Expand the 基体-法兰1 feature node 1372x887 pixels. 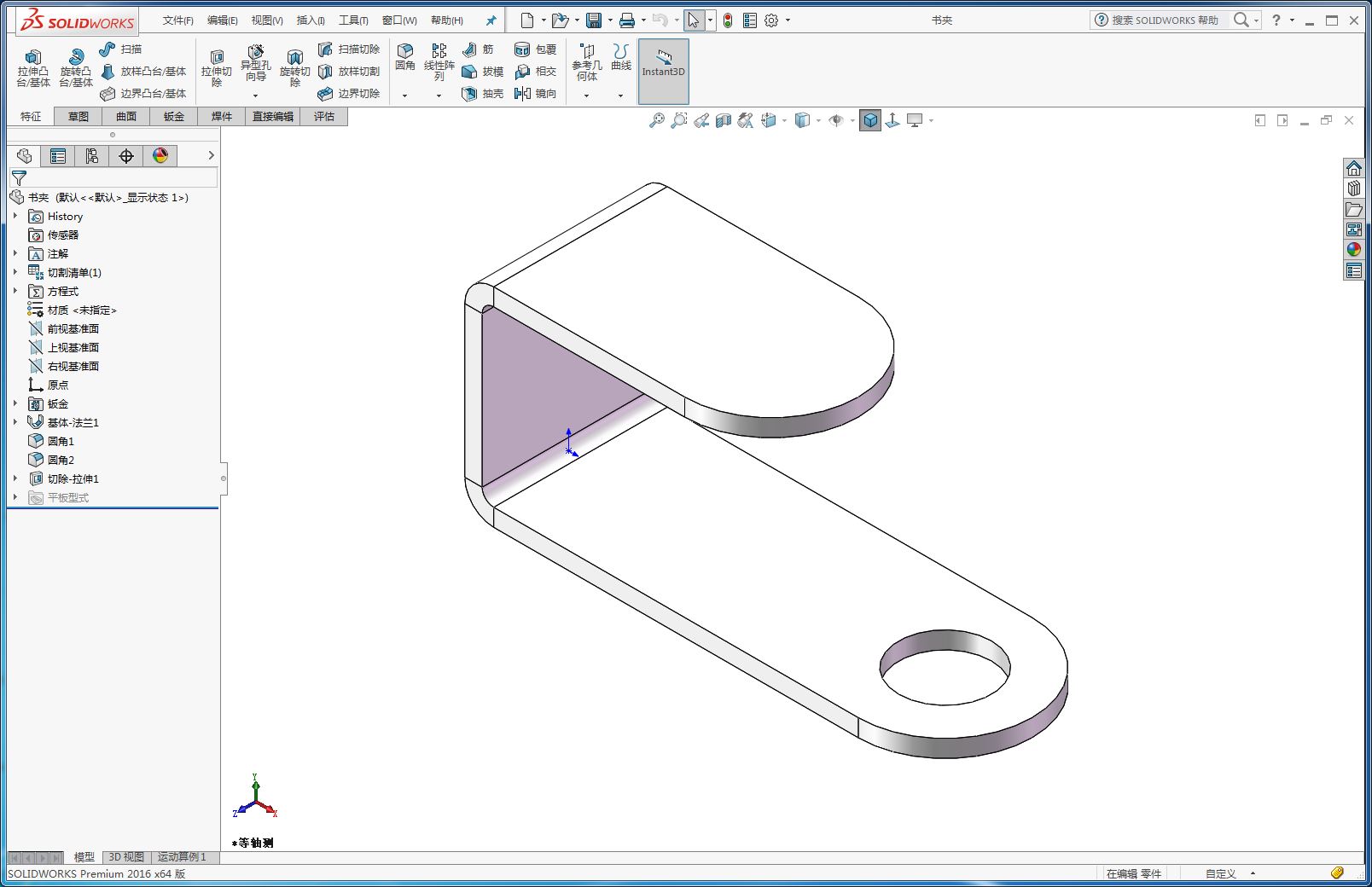pos(15,423)
